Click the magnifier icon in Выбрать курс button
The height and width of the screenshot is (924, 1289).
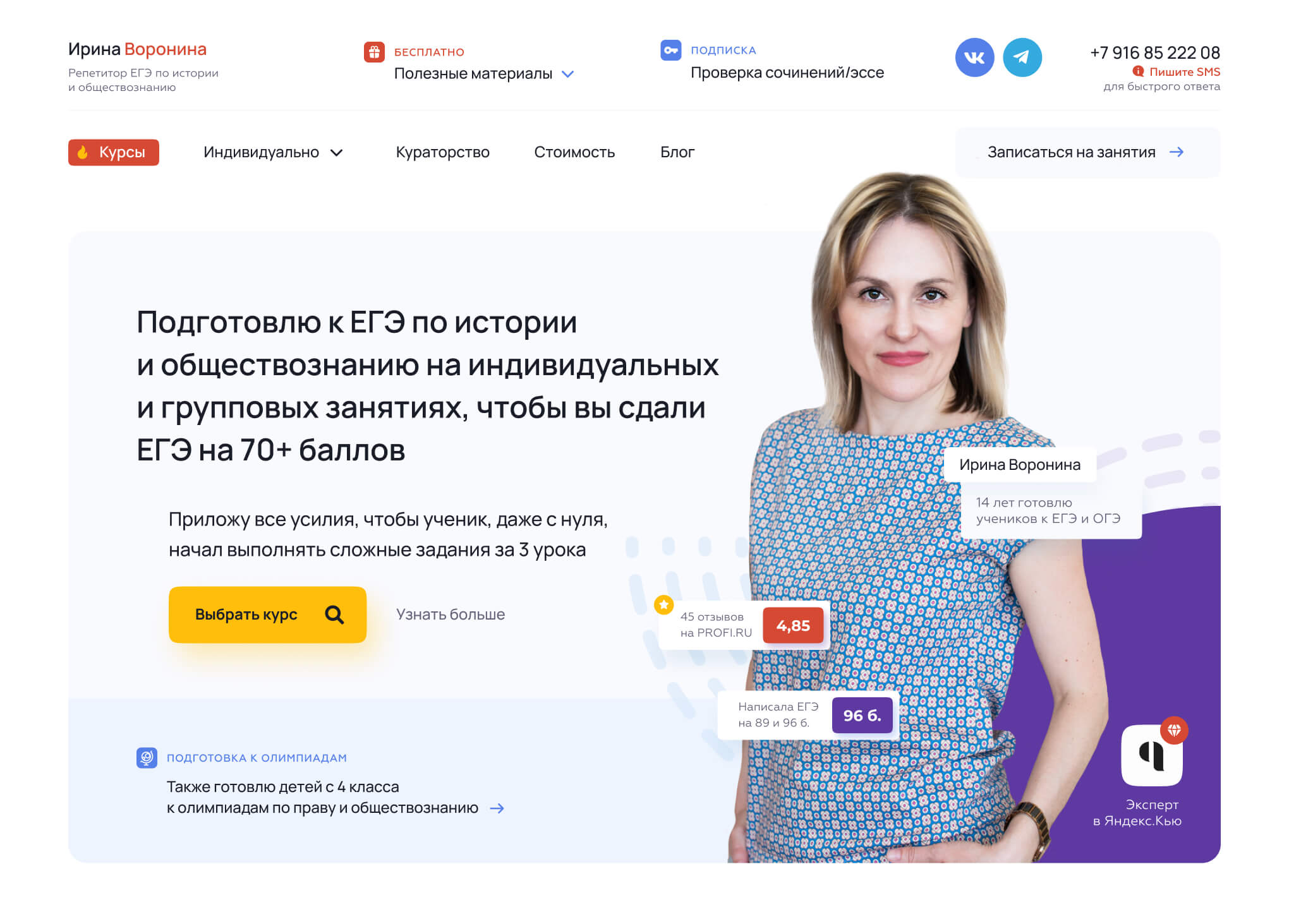tap(334, 615)
